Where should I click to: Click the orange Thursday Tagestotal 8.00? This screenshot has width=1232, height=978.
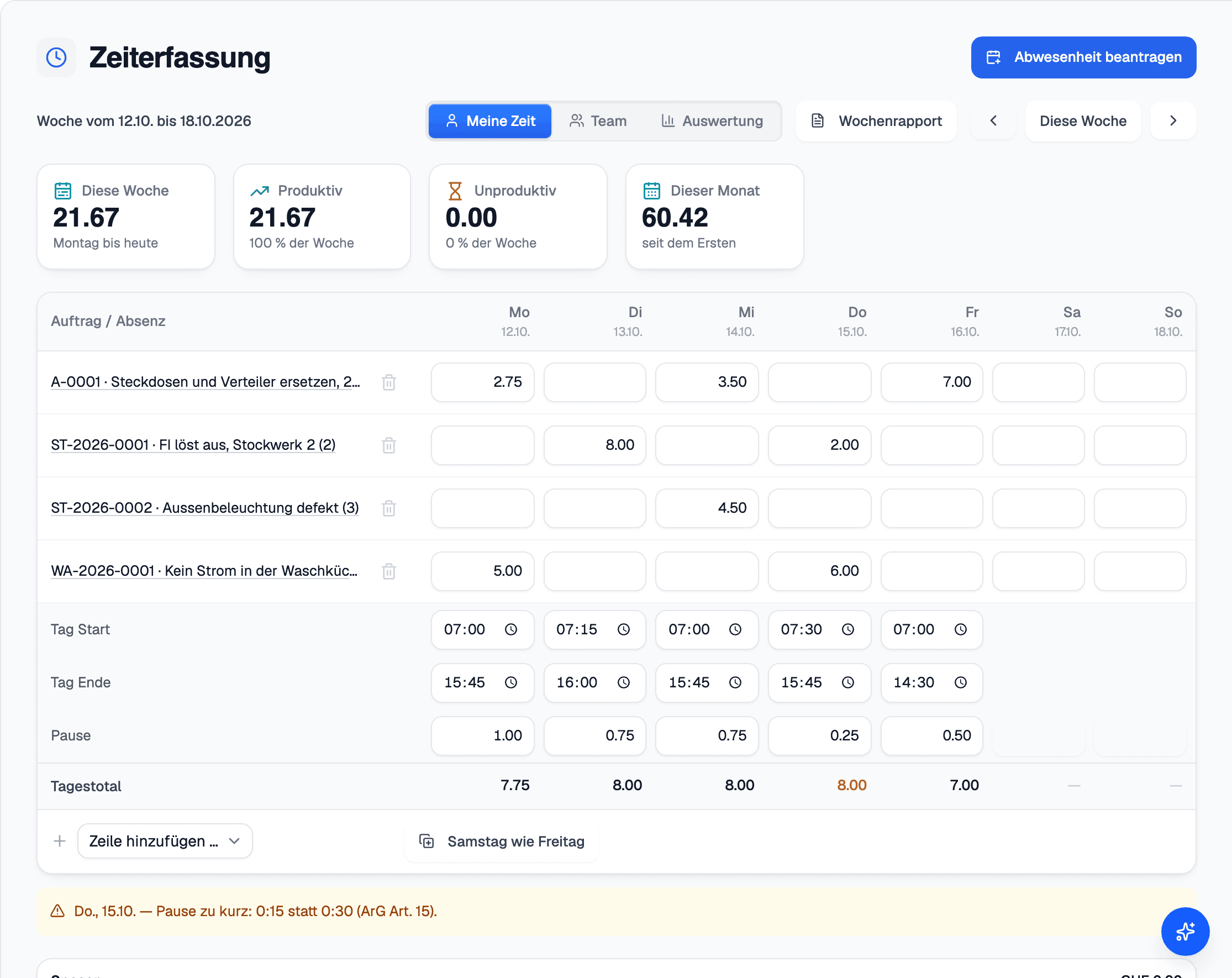coord(851,785)
